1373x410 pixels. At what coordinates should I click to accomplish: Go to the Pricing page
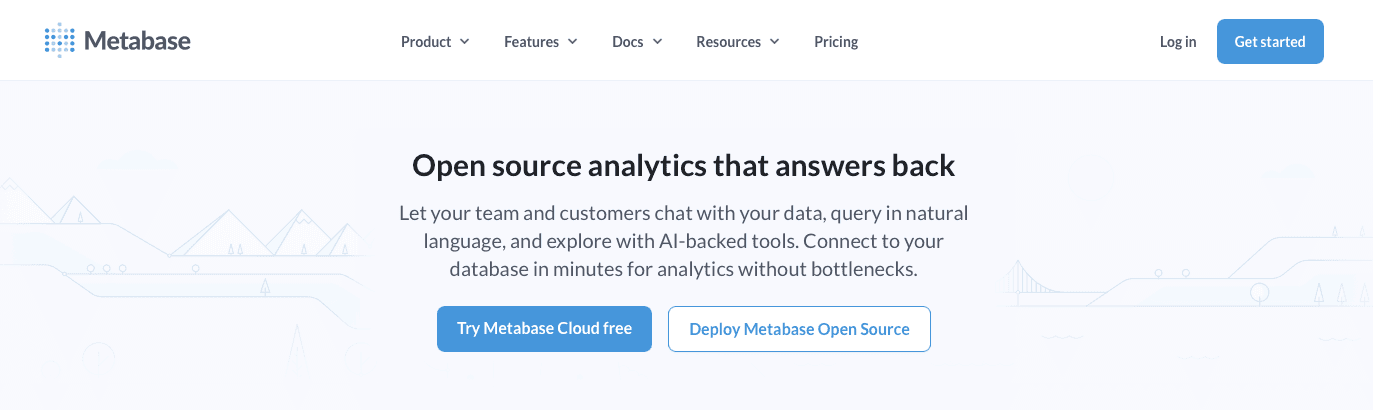coord(836,42)
